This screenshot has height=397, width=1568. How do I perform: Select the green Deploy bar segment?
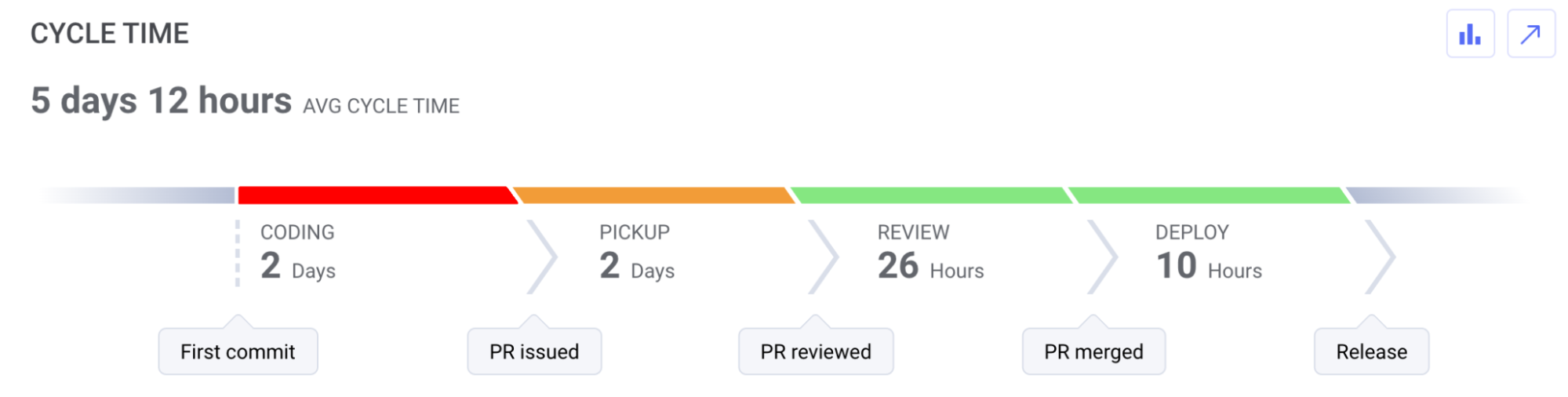click(1210, 195)
